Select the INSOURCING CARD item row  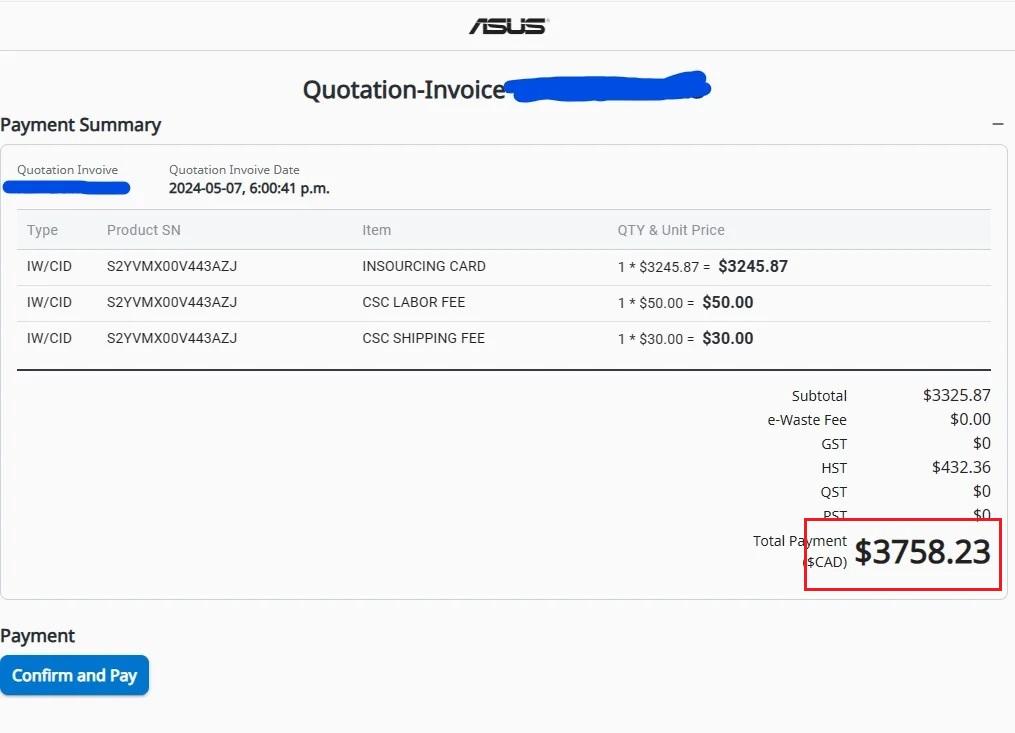[x=423, y=266]
